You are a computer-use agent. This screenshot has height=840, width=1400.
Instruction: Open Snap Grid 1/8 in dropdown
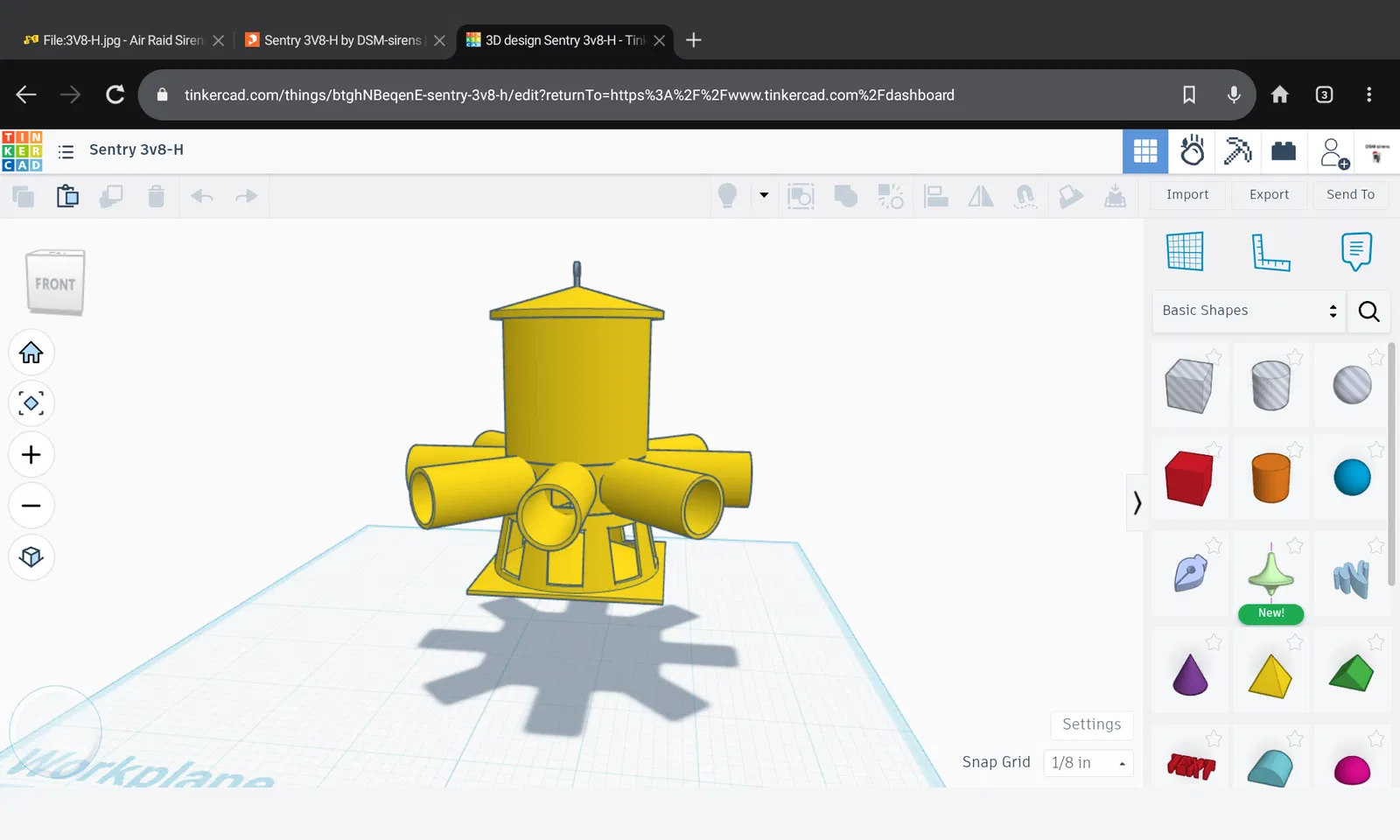[x=1088, y=763]
